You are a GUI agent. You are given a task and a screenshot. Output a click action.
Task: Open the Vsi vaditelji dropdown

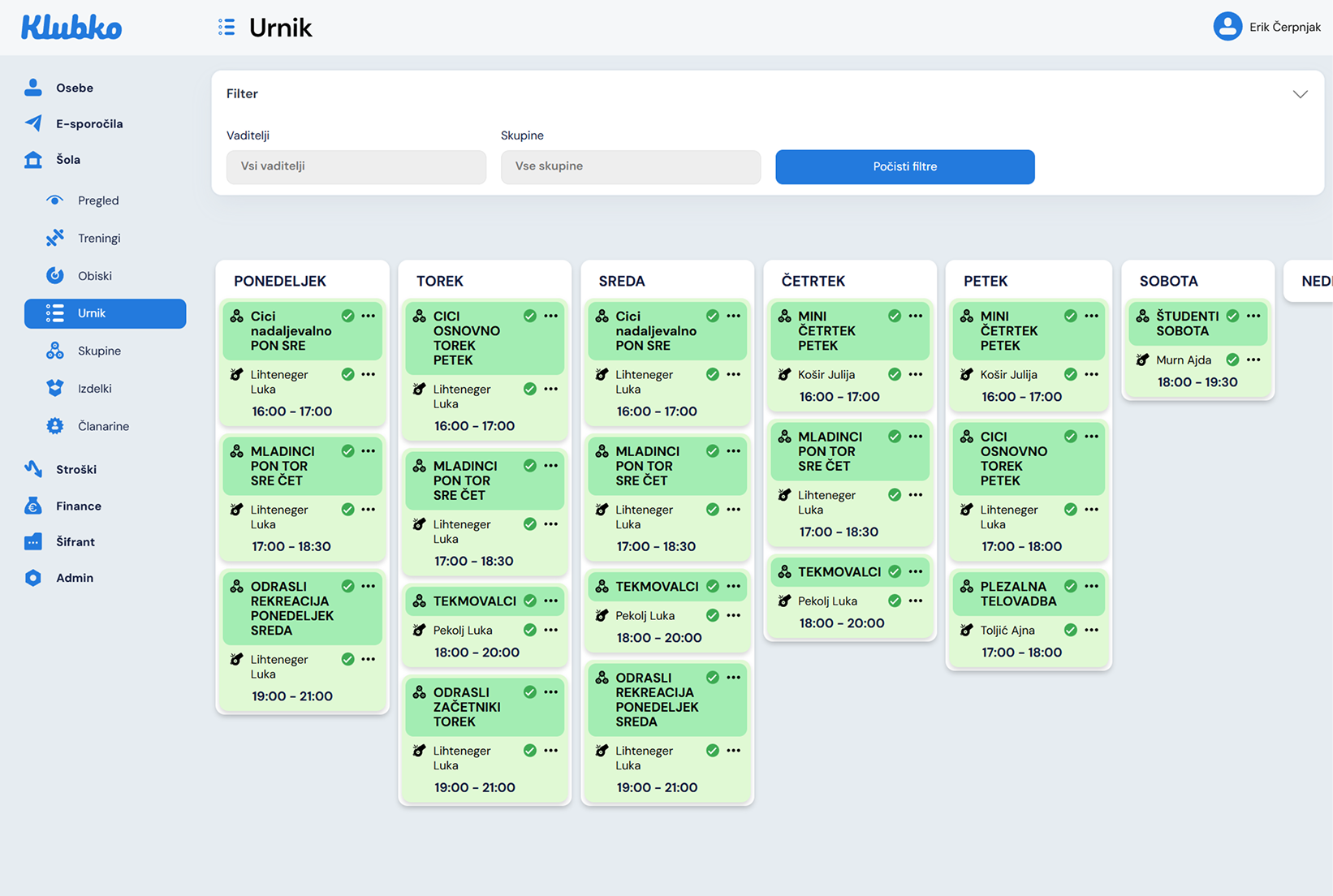[x=356, y=166]
